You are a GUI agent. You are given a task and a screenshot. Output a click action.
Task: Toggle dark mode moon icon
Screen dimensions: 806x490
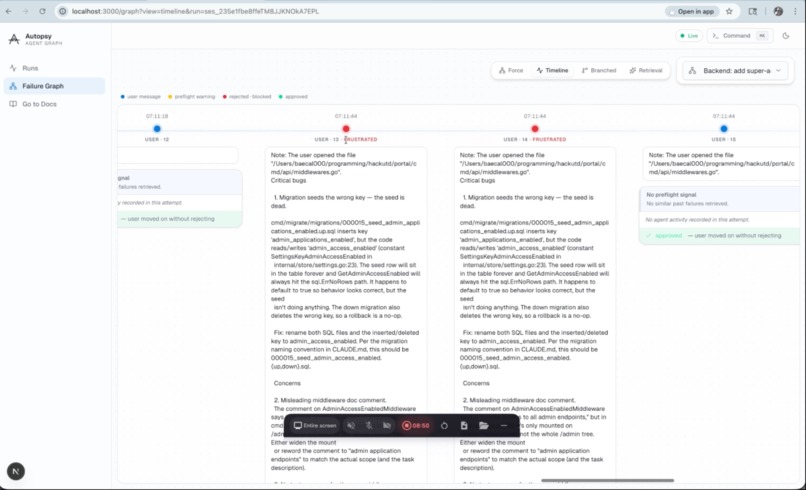coord(785,35)
